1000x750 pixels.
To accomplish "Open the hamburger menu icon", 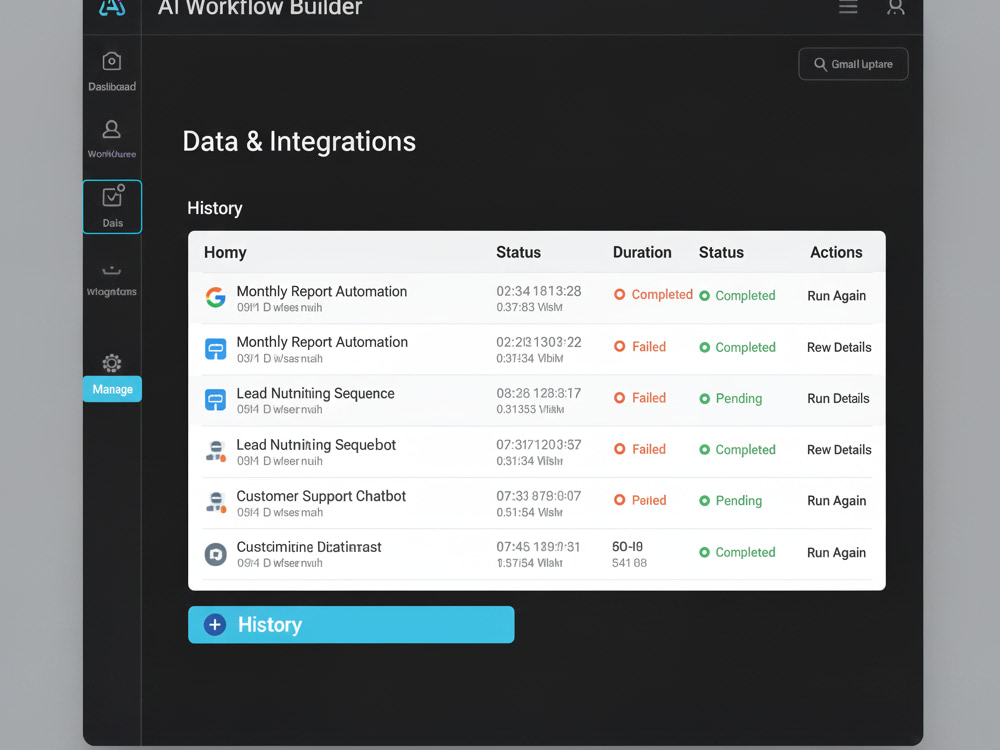I will 848,7.
